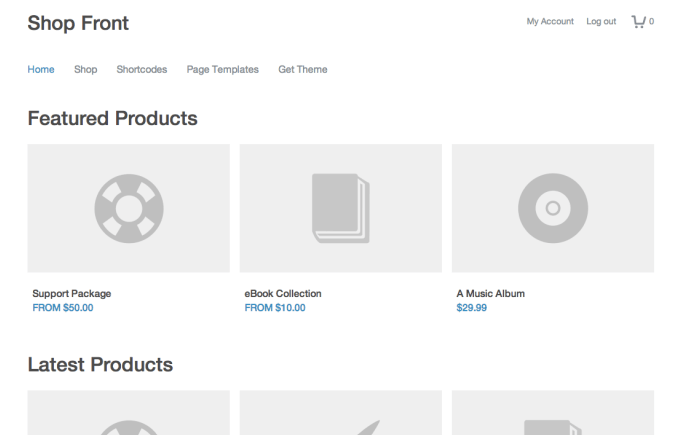
Task: Click the Shop Front site title
Action: (x=78, y=23)
